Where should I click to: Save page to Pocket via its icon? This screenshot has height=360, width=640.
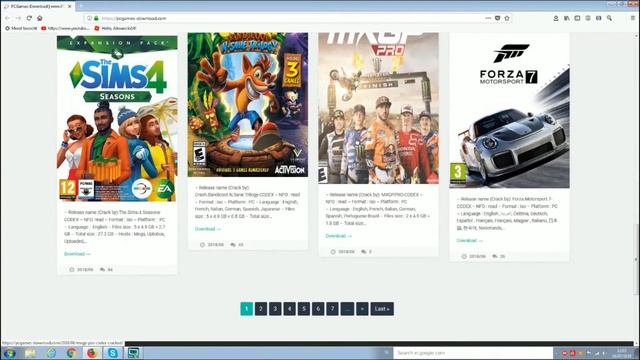coord(498,18)
